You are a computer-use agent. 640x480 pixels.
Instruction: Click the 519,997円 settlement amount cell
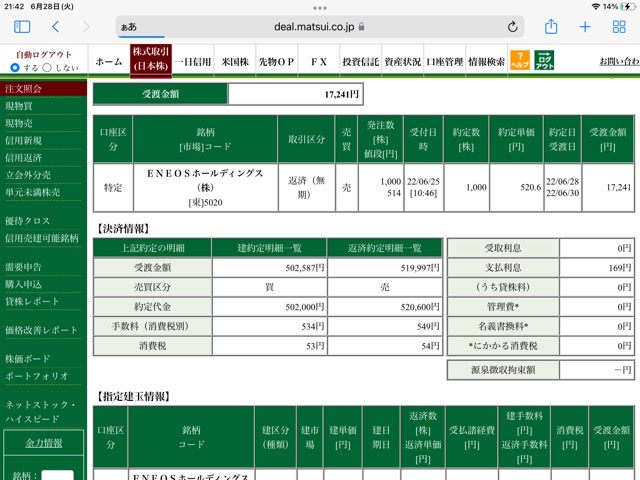pyautogui.click(x=384, y=268)
